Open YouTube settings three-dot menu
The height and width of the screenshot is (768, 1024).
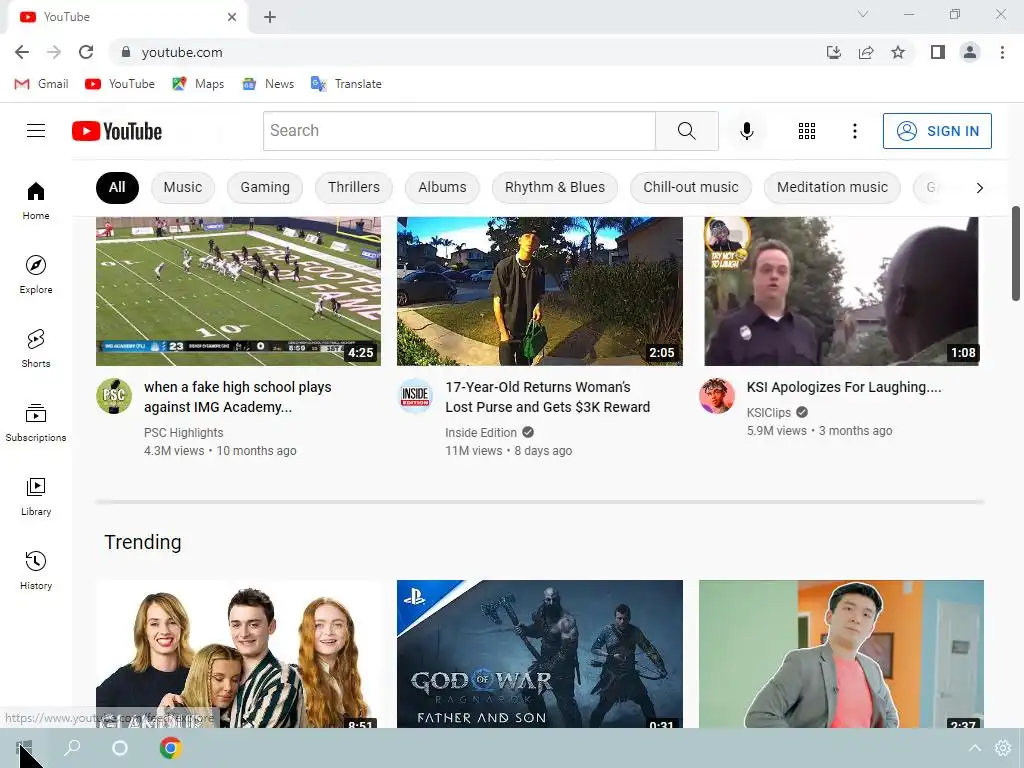[x=854, y=131]
